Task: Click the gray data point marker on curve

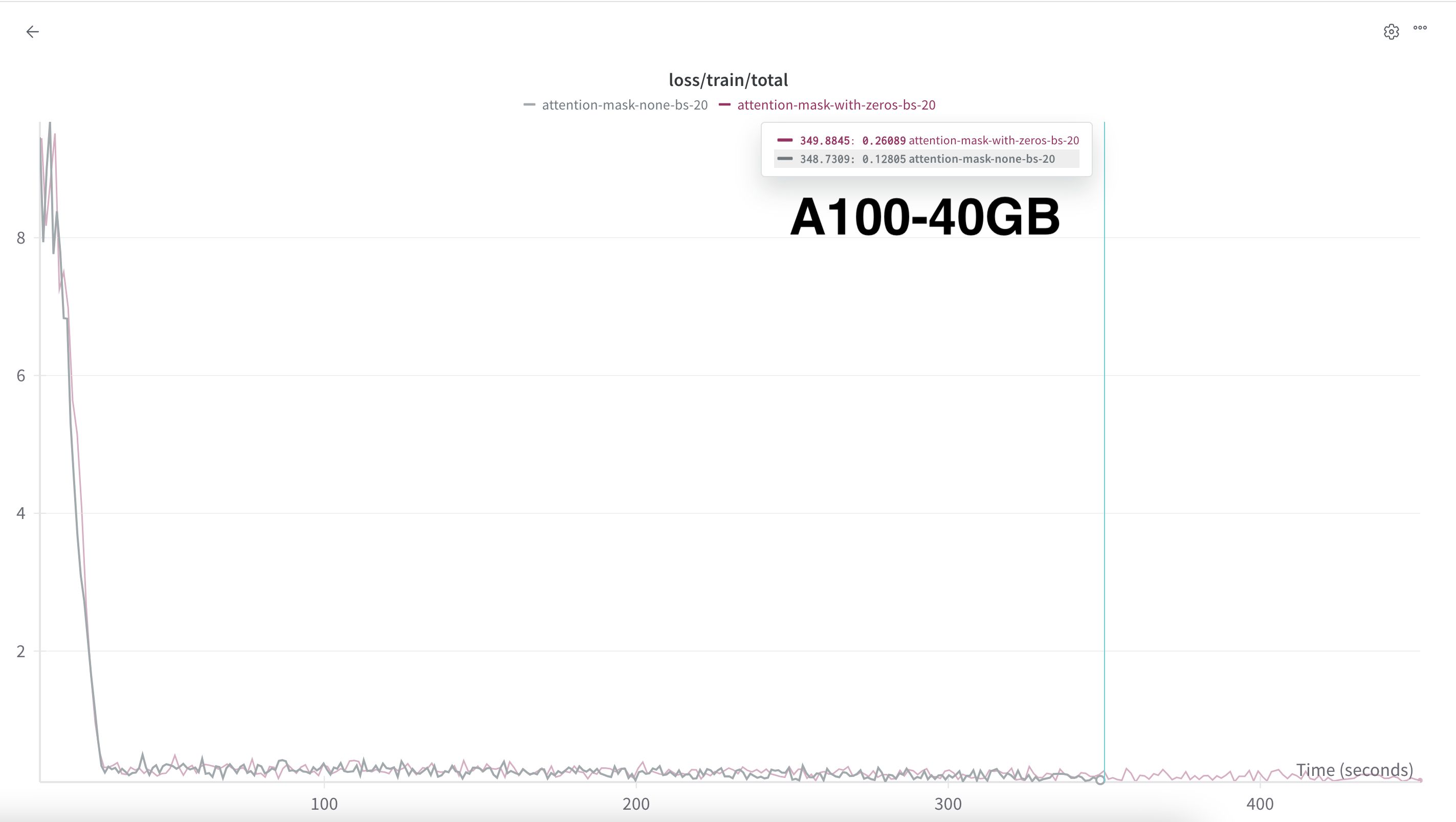Action: 1100,780
